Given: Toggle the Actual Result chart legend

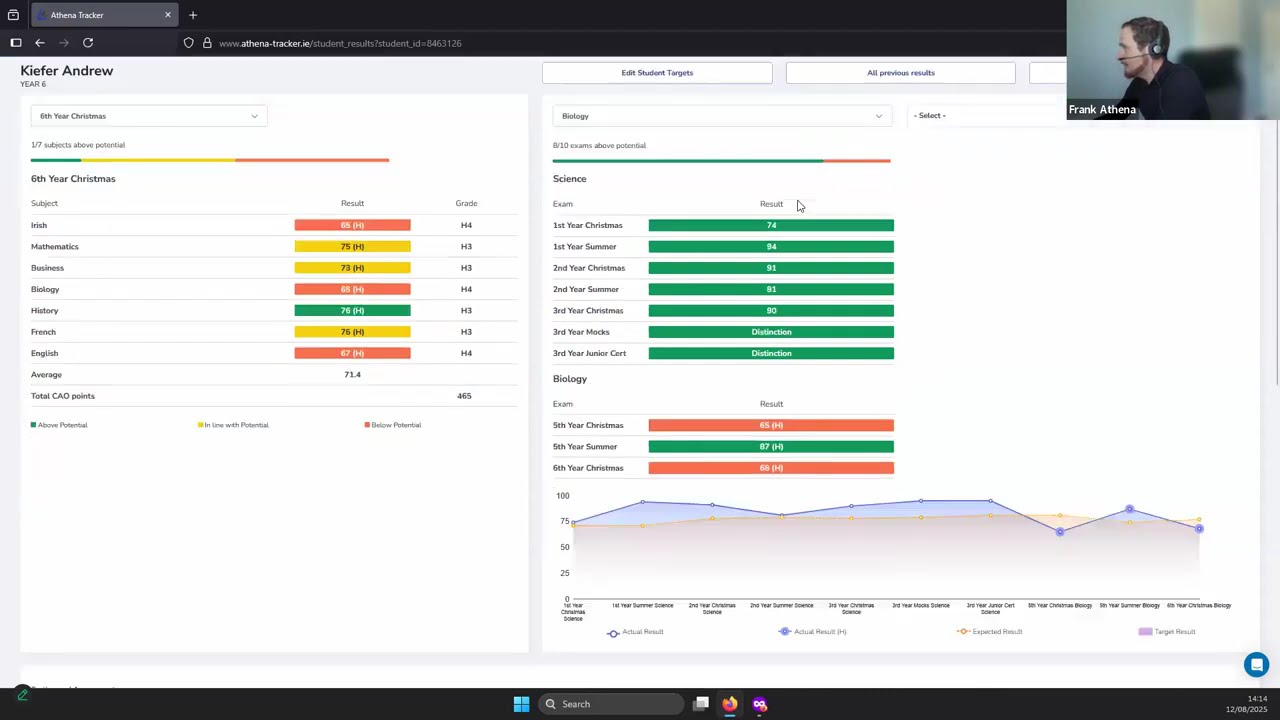Looking at the screenshot, I should (x=636, y=632).
